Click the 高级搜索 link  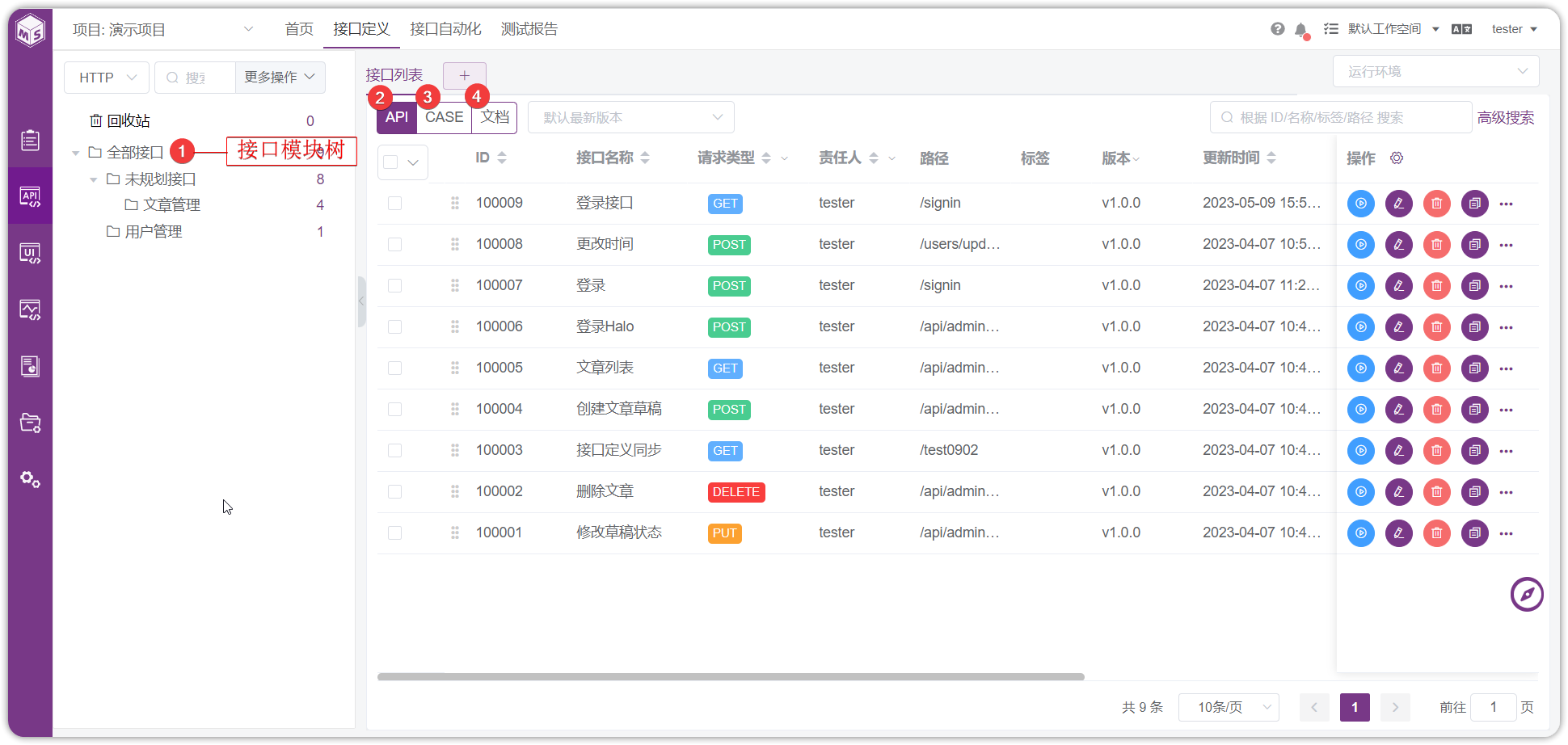1505,117
